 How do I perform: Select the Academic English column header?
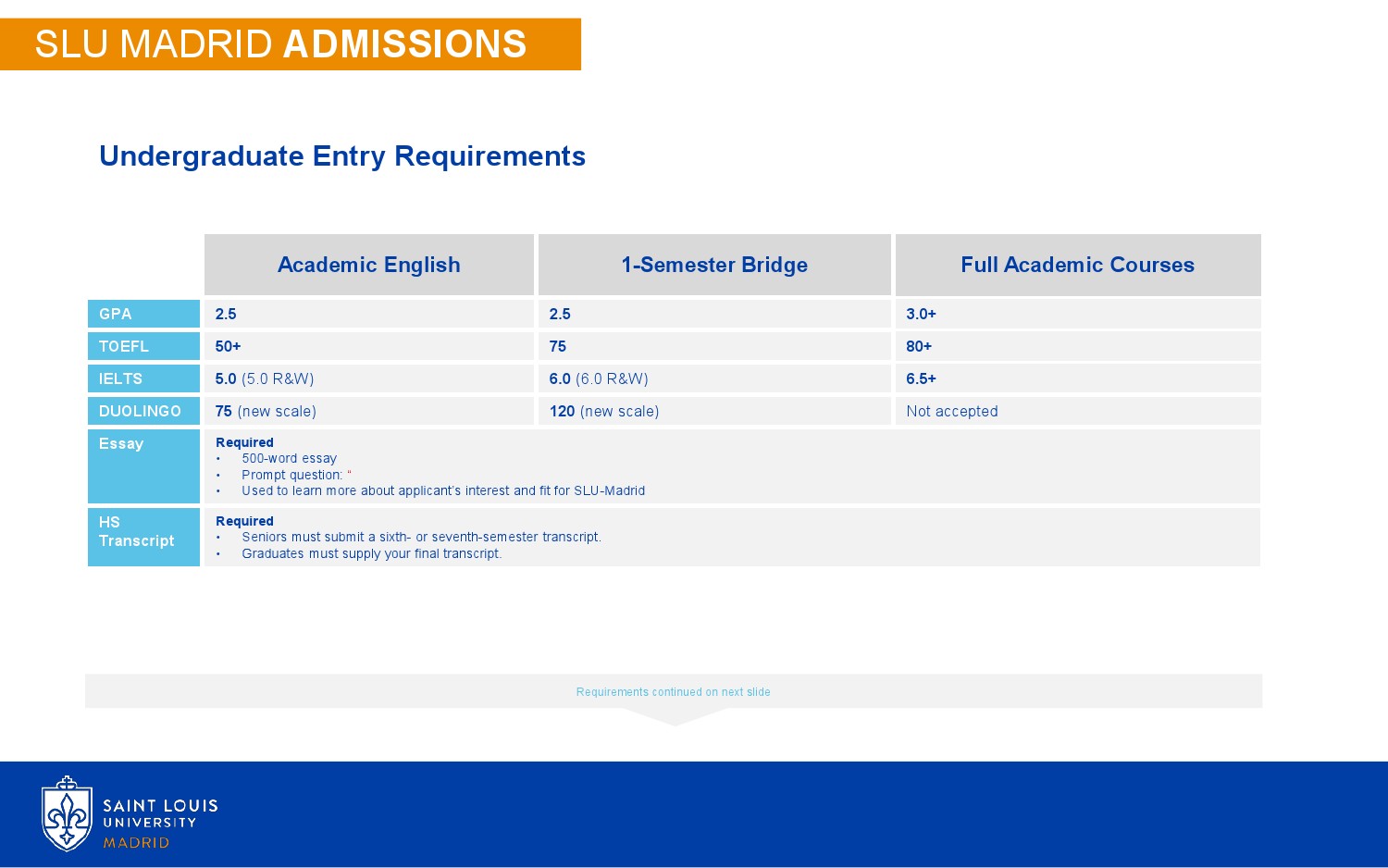pyautogui.click(x=369, y=265)
